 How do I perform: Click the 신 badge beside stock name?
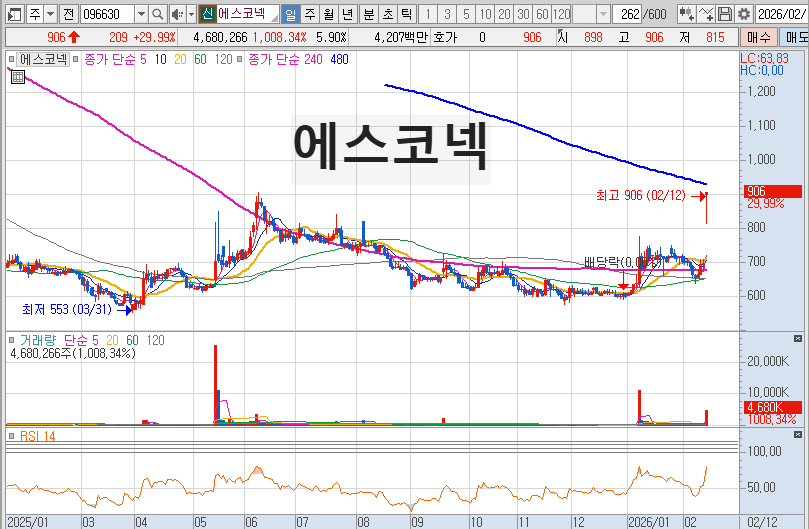coord(207,14)
